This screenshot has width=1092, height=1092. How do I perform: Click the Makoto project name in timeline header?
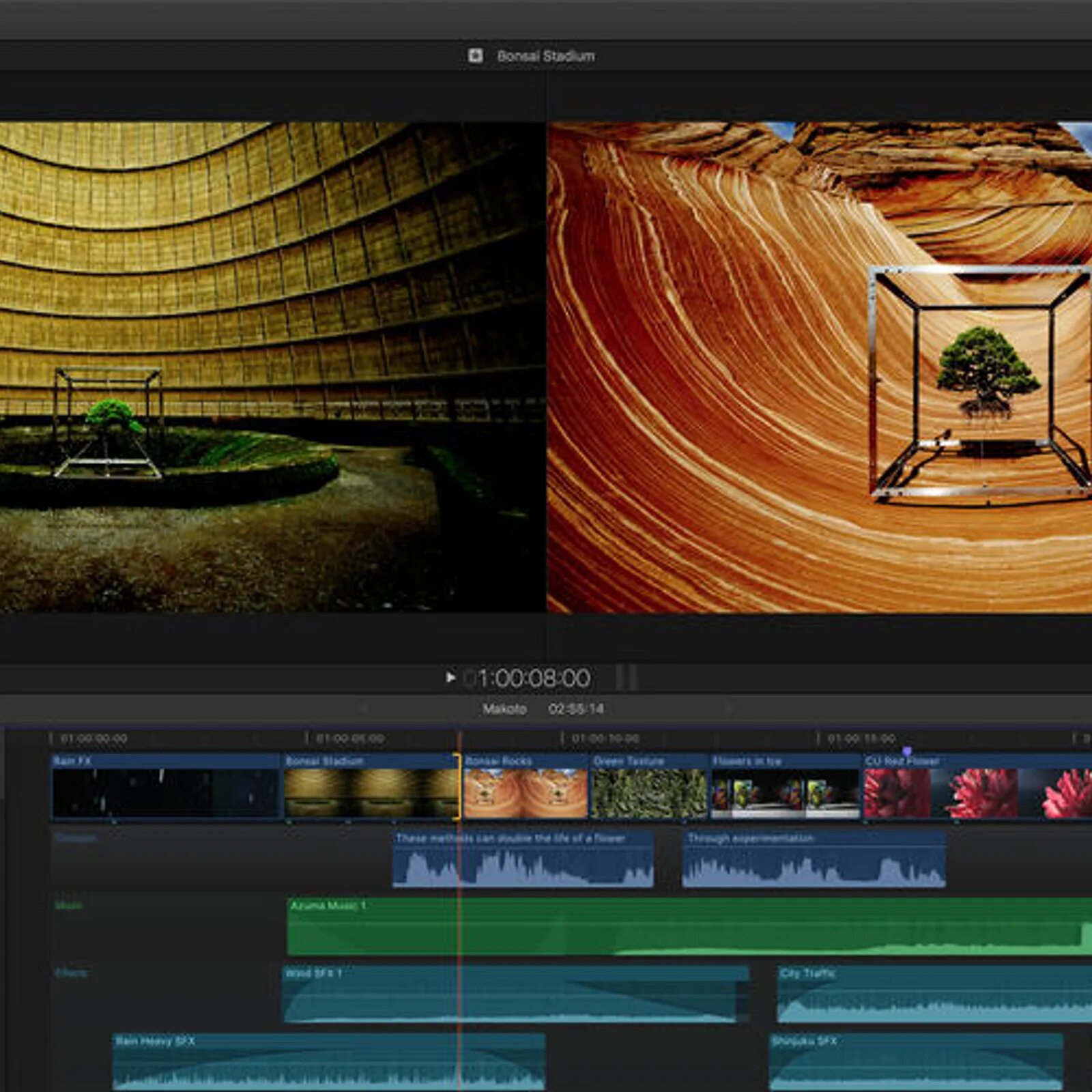click(504, 709)
